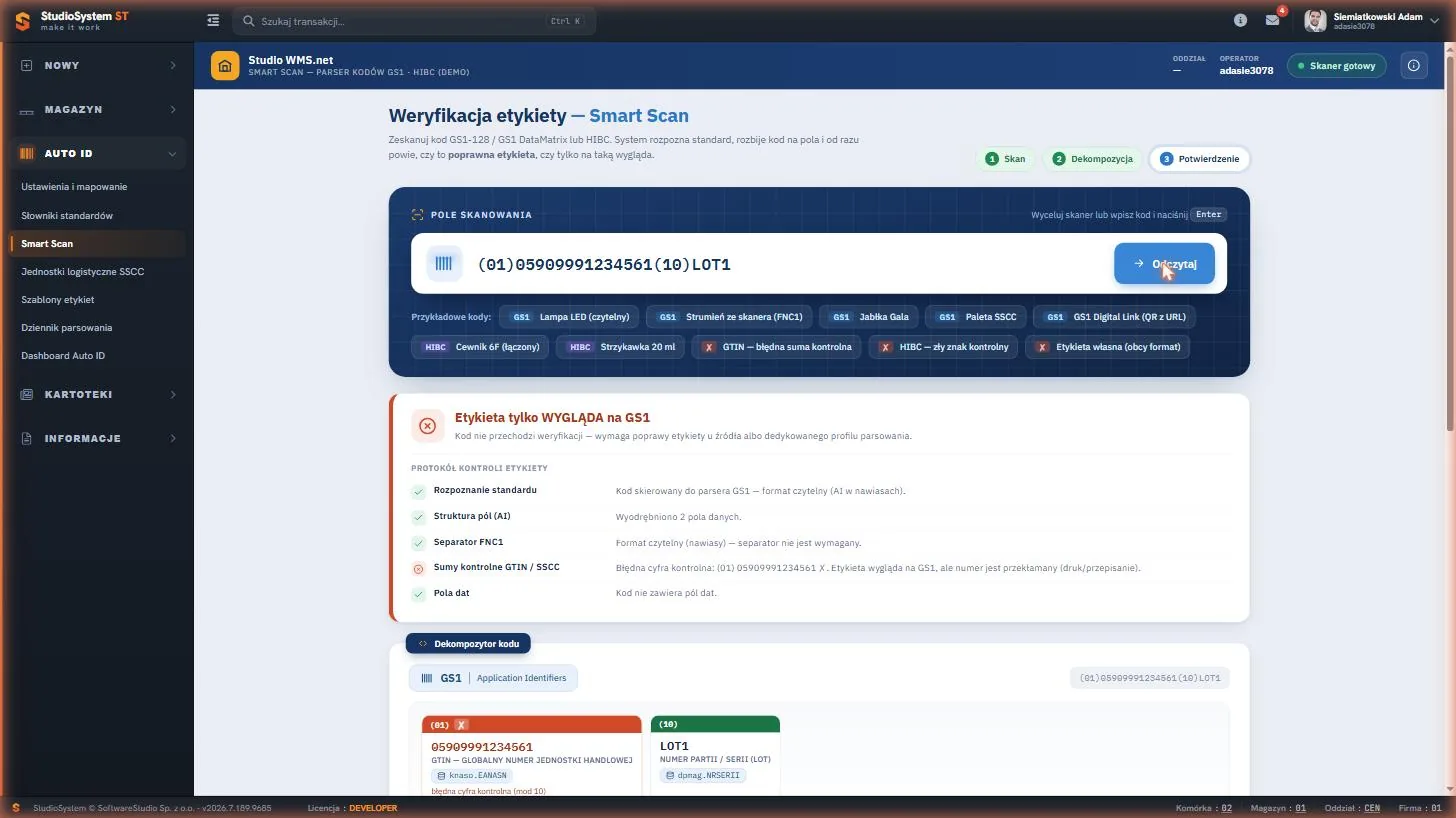Click the GTIN value 05909991234561 in the card
1456x818 pixels.
click(x=482, y=747)
